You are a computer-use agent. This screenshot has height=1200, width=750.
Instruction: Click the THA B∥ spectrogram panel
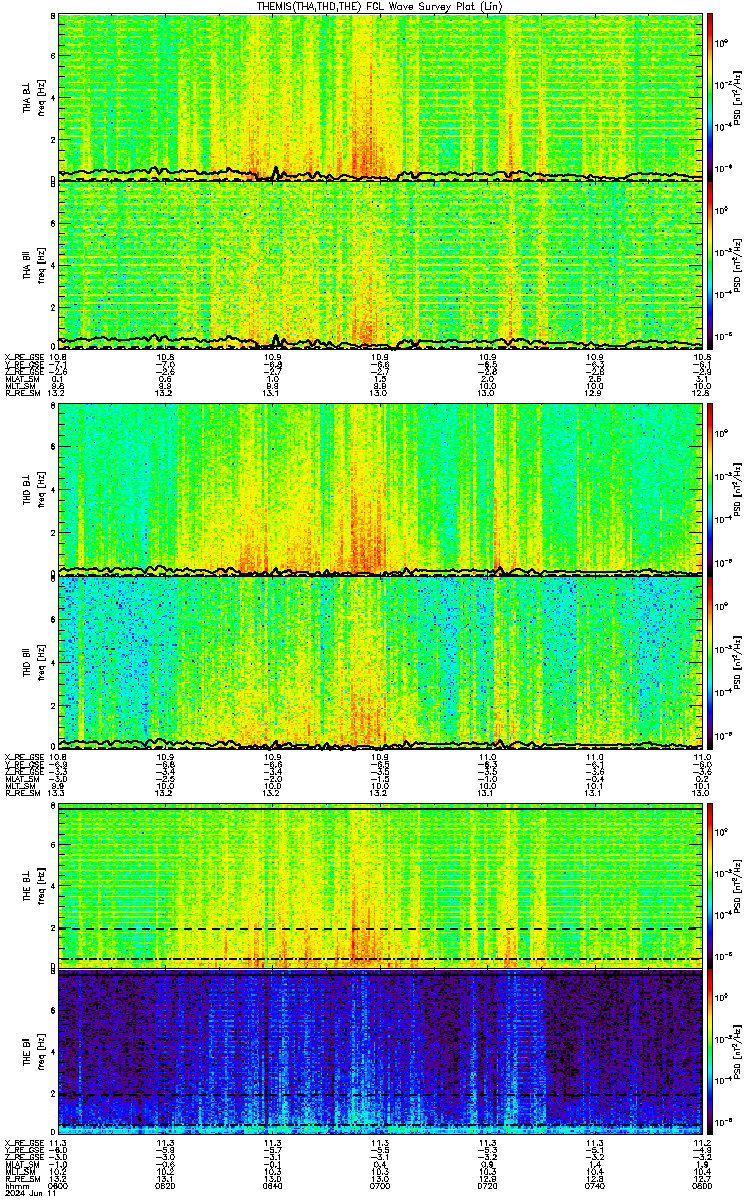pyautogui.click(x=379, y=264)
